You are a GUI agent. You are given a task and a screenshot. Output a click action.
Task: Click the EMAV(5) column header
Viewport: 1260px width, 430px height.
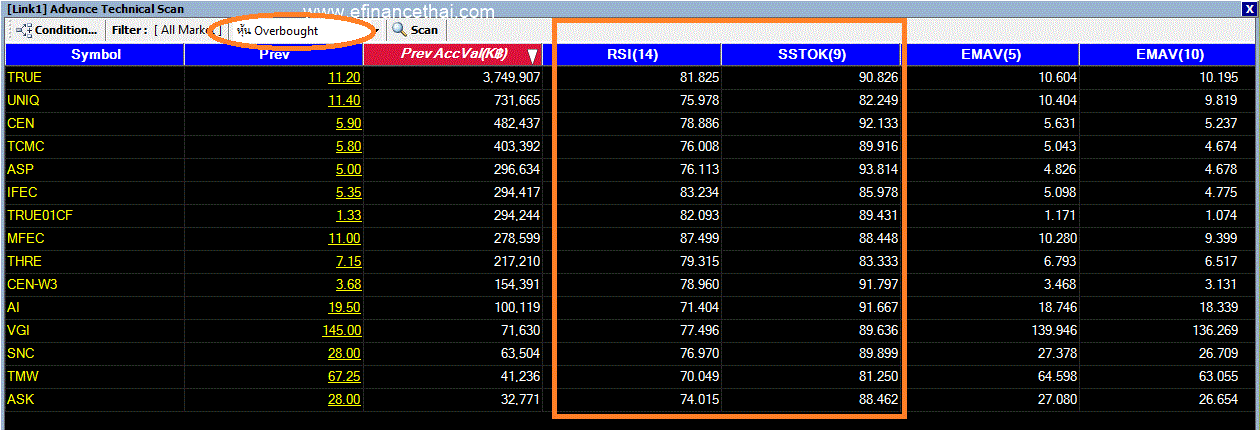(x=990, y=54)
